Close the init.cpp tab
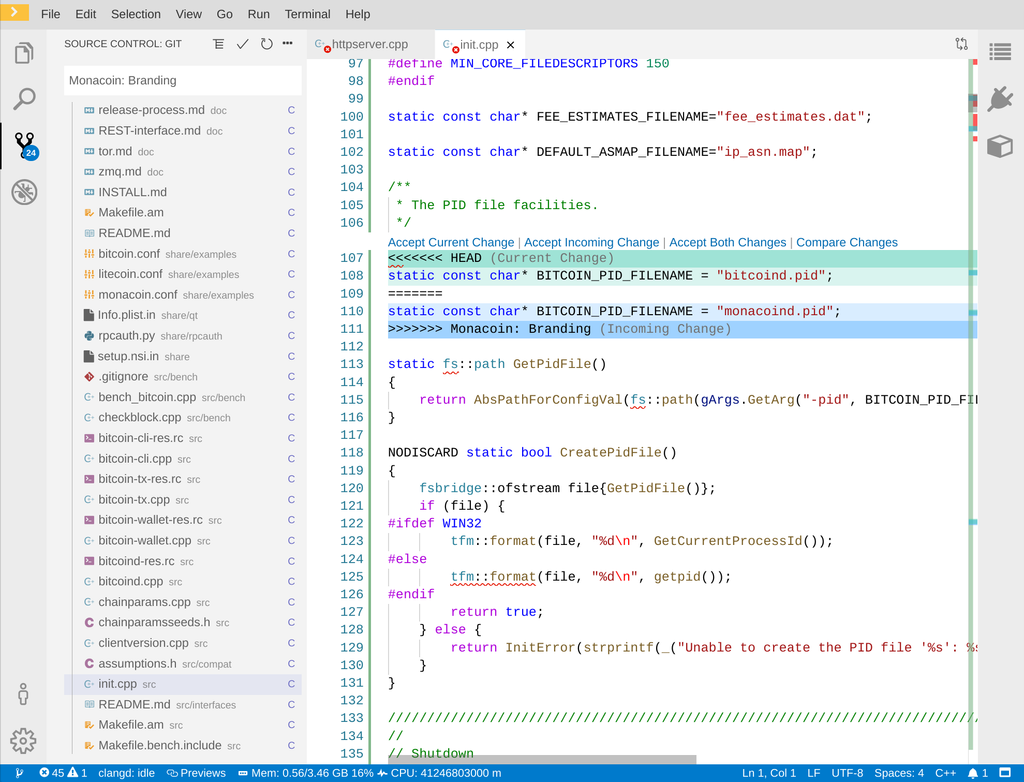The image size is (1024, 782). pos(511,45)
